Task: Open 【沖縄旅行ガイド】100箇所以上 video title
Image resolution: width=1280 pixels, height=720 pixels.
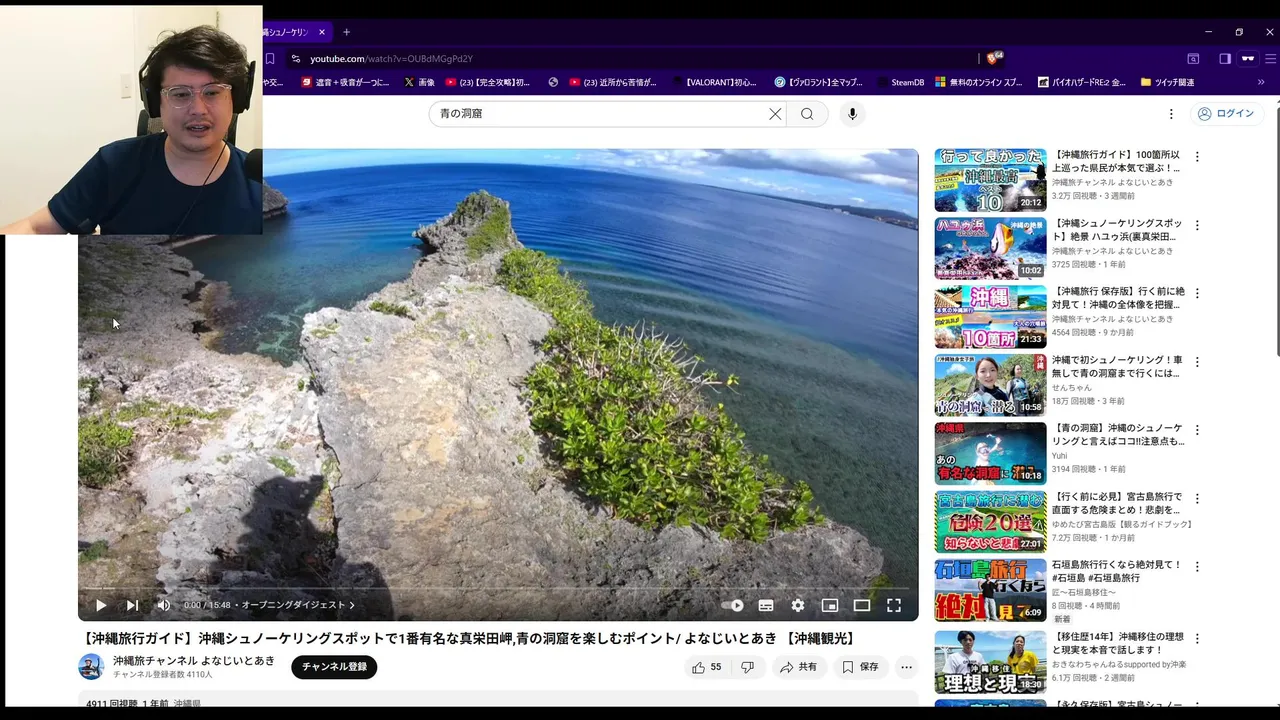Action: [1116, 162]
